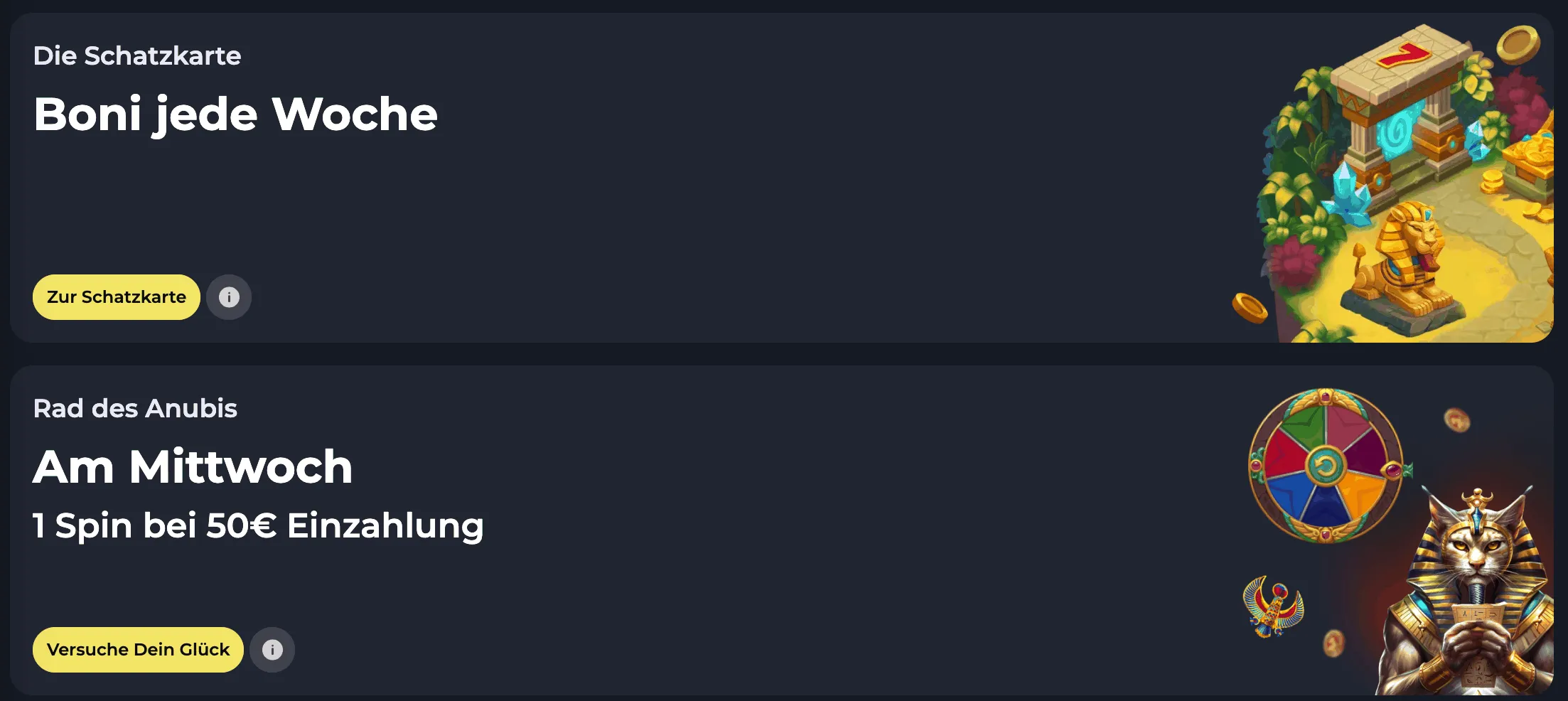Click the 1 Spin bei 50€ Einzahlung text

coord(258,526)
